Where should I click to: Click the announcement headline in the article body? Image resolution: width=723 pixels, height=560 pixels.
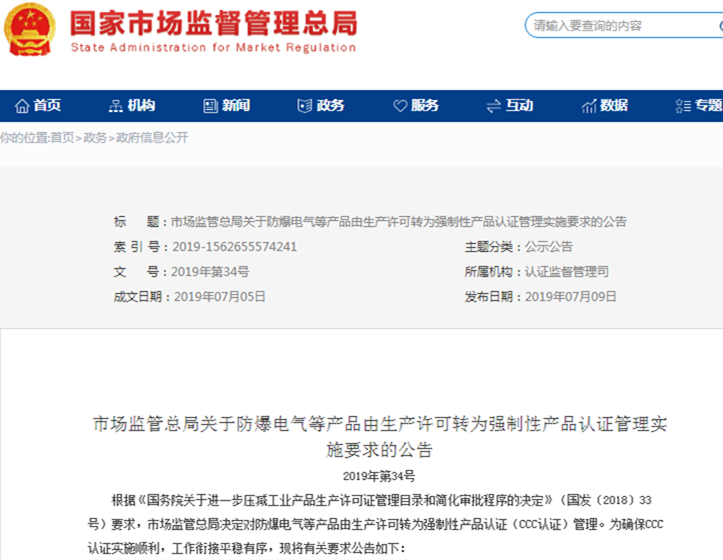point(379,437)
